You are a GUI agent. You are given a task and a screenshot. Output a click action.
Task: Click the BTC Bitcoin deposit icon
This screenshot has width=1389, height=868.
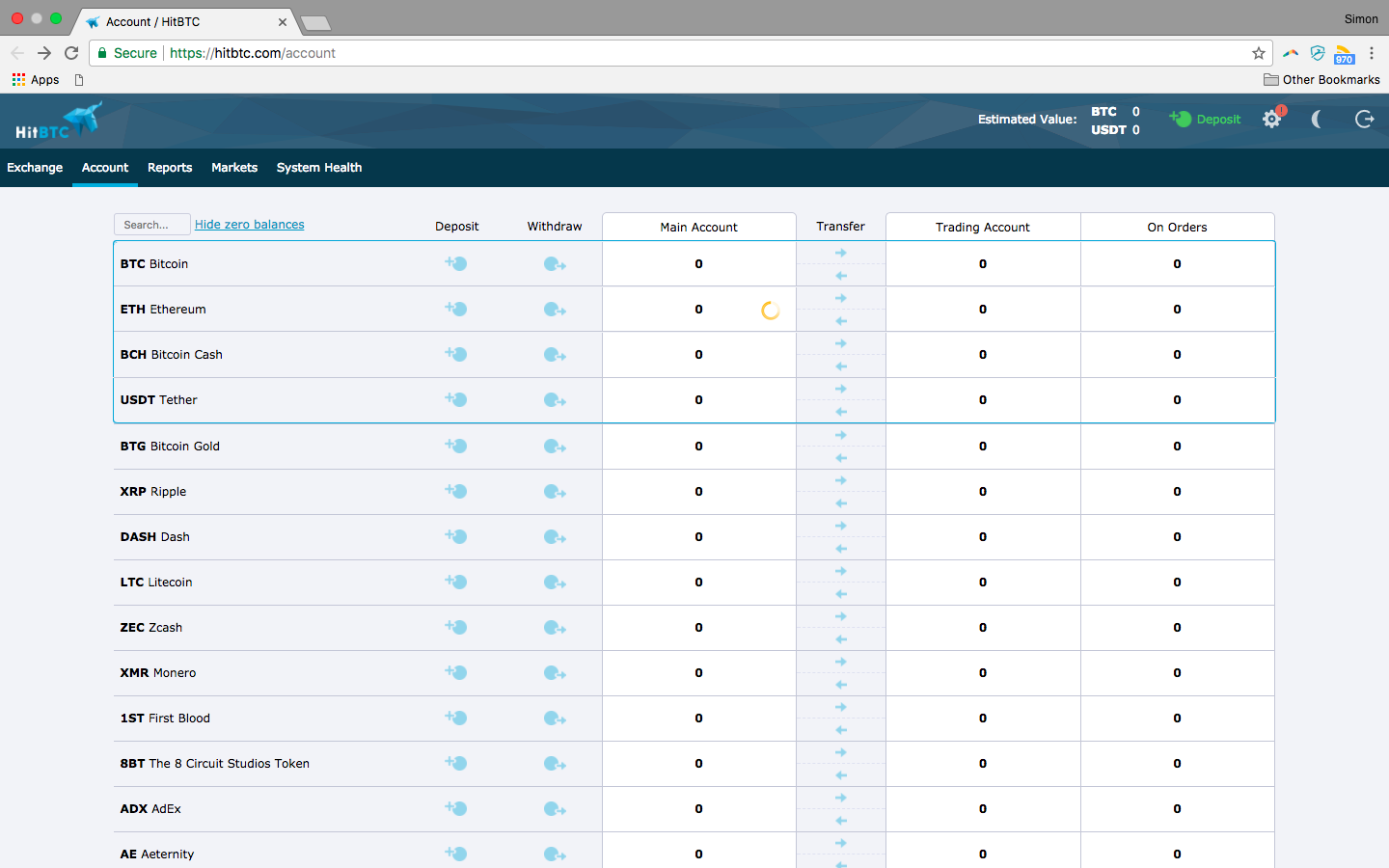[456, 263]
